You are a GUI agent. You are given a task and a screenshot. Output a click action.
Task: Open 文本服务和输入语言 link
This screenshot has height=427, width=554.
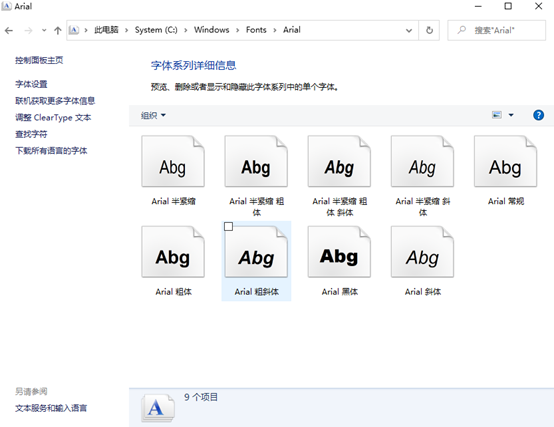[x=51, y=408]
